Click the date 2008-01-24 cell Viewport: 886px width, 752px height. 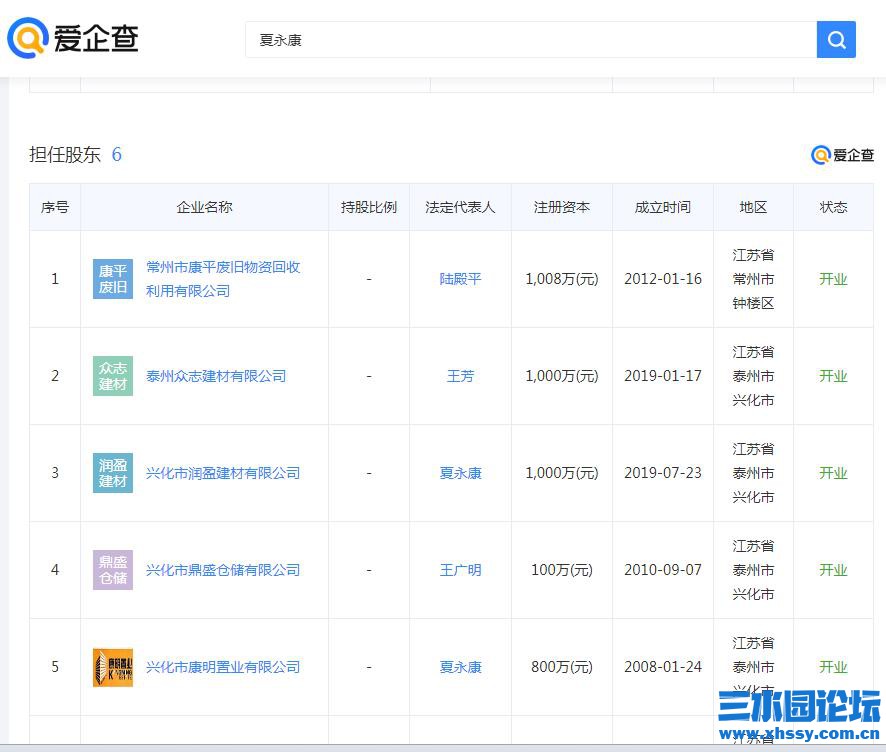[663, 667]
